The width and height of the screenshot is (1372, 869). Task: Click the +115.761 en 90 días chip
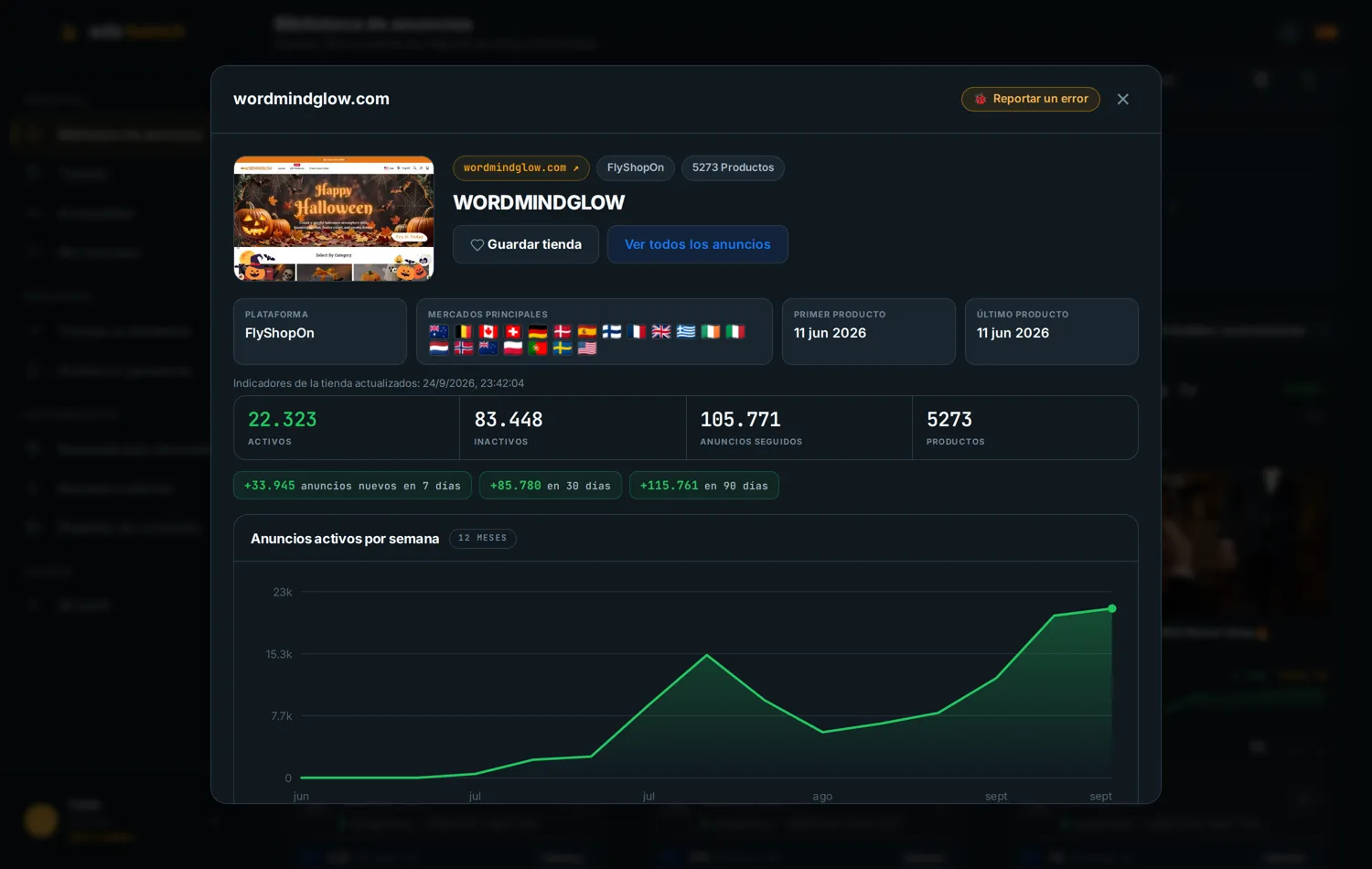click(704, 486)
